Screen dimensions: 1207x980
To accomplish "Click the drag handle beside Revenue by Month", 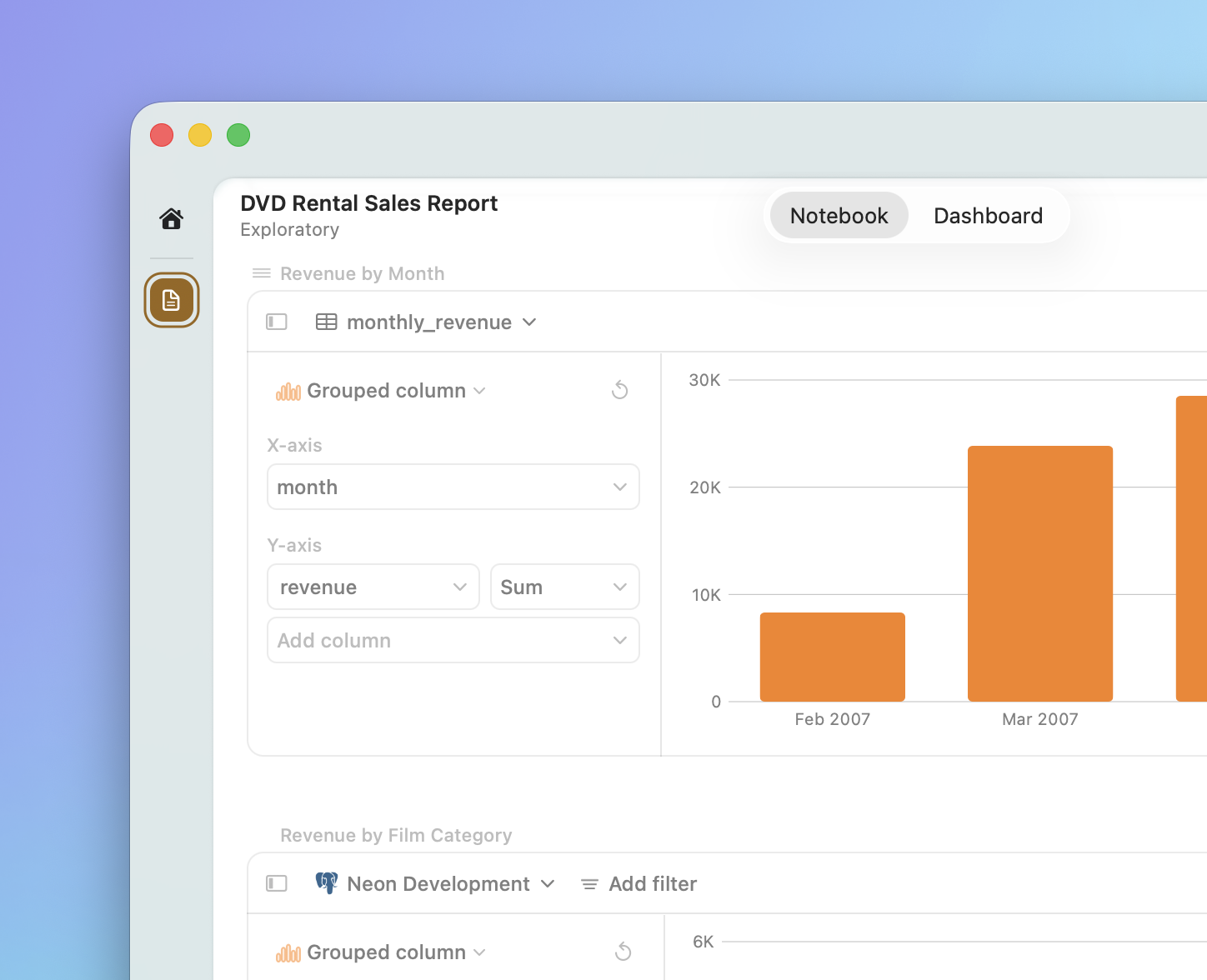I will coord(262,273).
